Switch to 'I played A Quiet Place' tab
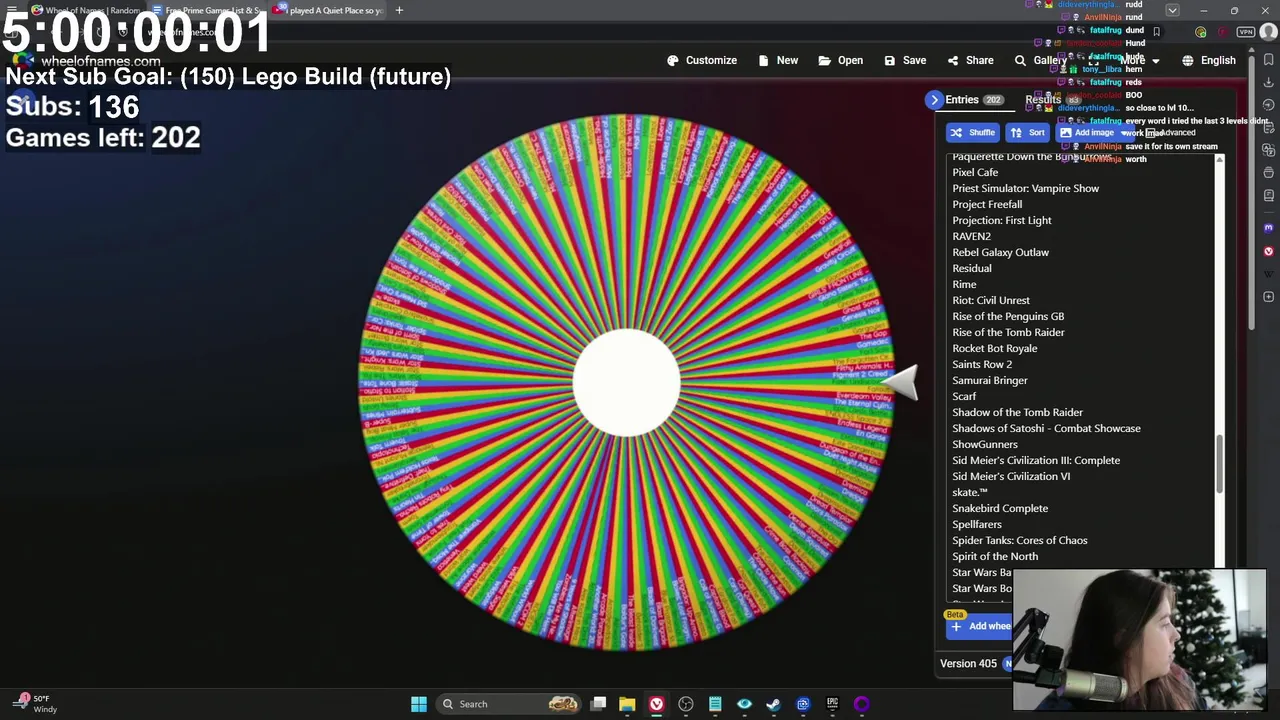Viewport: 1280px width, 720px height. click(x=328, y=10)
